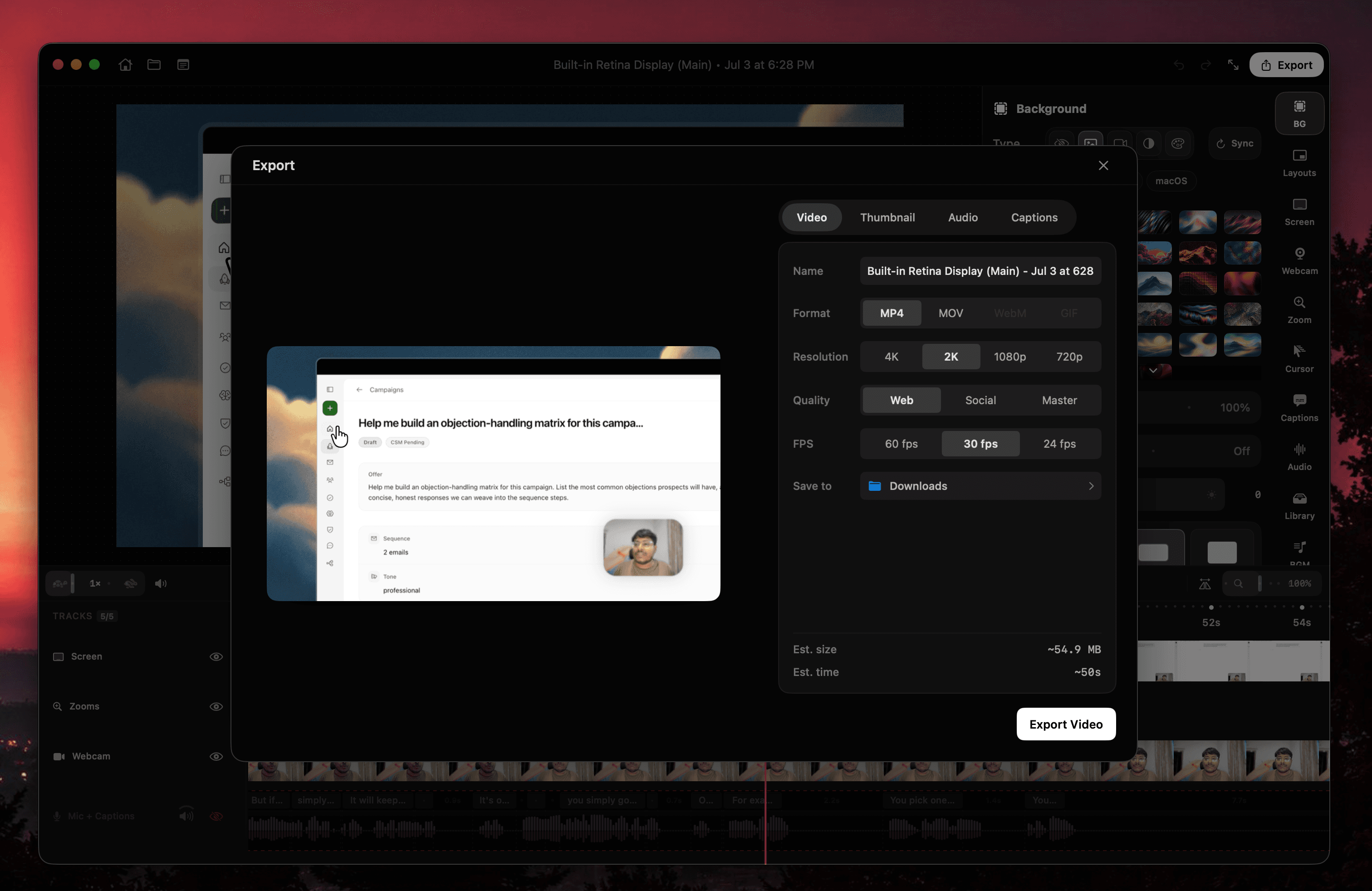Open the Screen panel in the right sidebar
The height and width of the screenshot is (891, 1372).
click(1299, 212)
